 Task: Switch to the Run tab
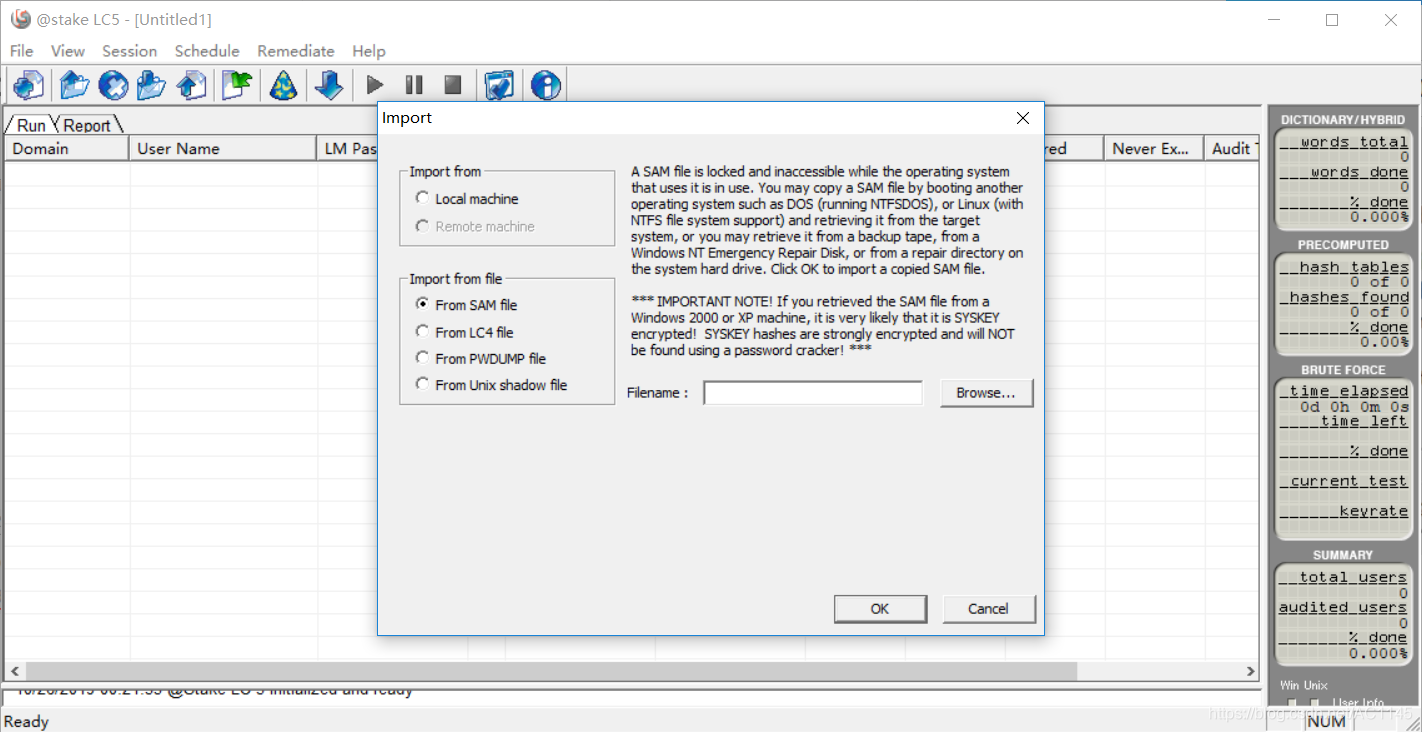coord(31,125)
